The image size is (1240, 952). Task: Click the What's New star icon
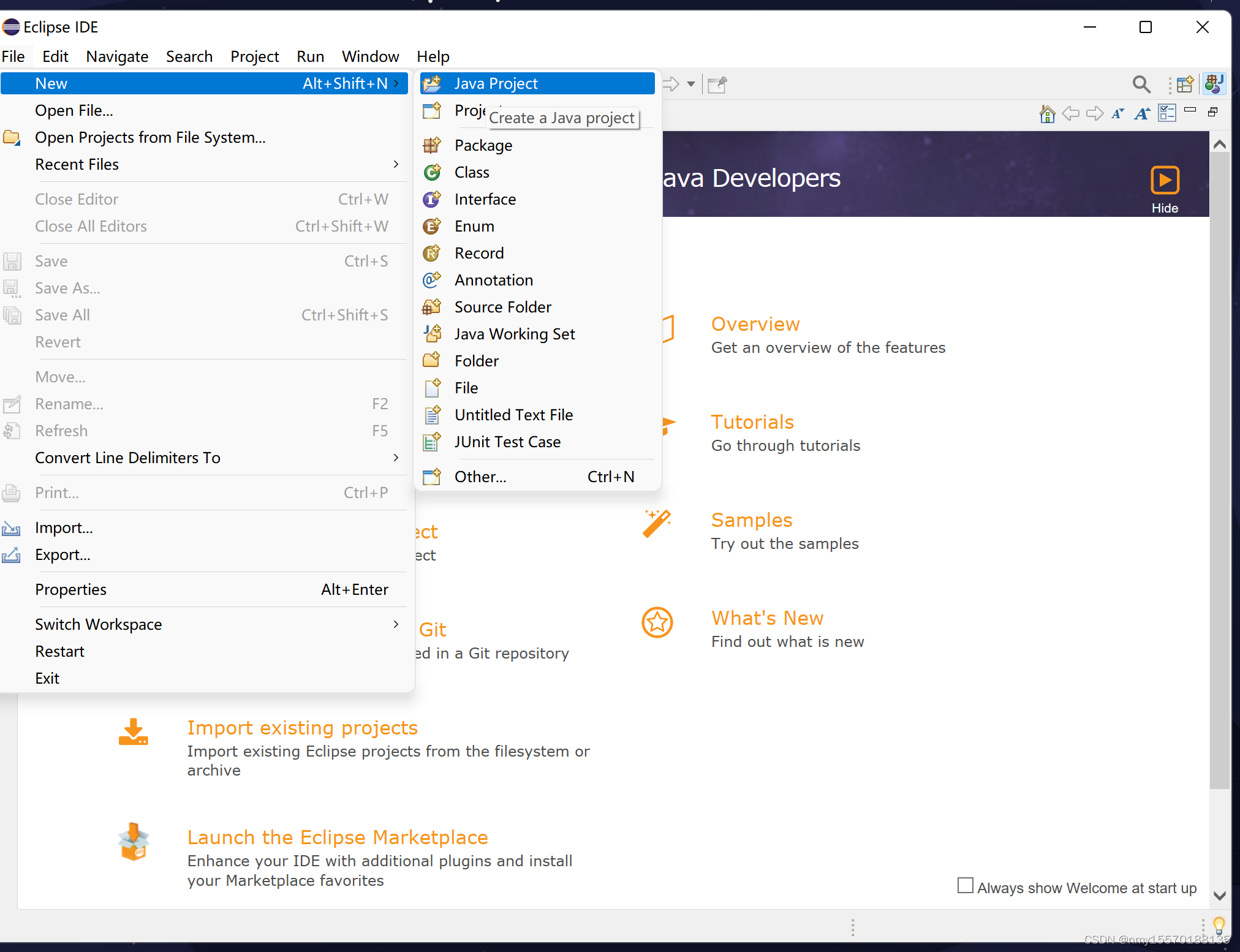tap(657, 622)
